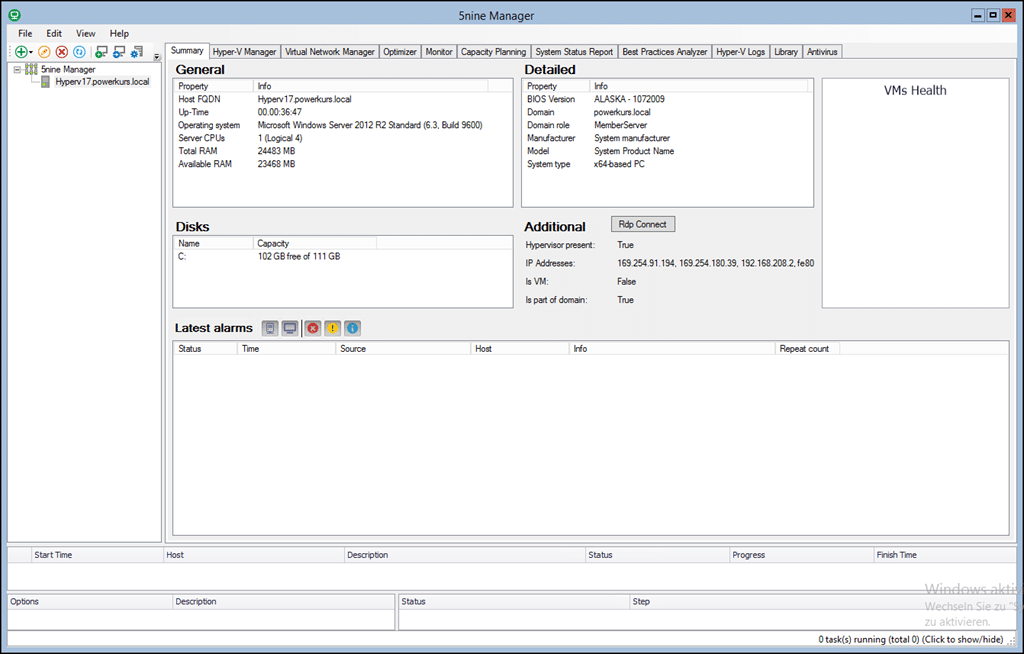Click the green plus Add icon
This screenshot has height=654, width=1024.
[x=21, y=52]
